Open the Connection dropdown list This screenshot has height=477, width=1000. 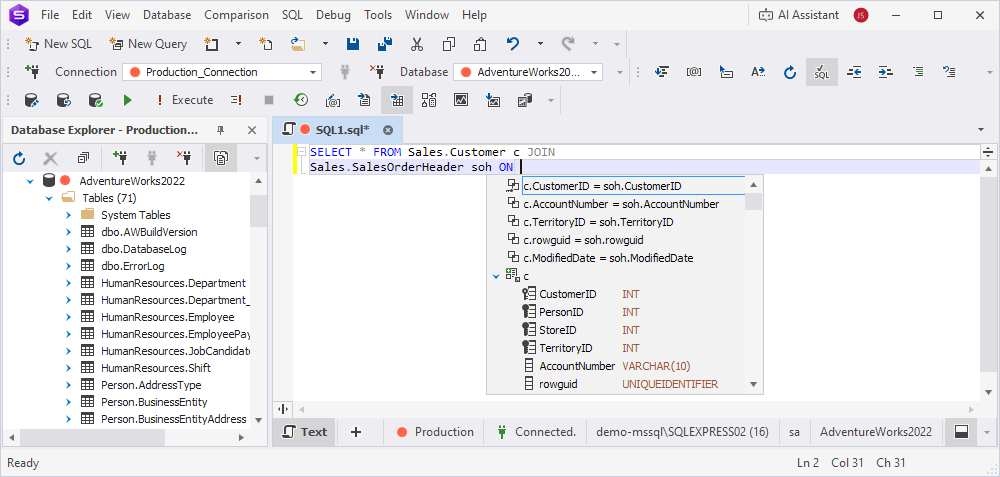point(313,72)
